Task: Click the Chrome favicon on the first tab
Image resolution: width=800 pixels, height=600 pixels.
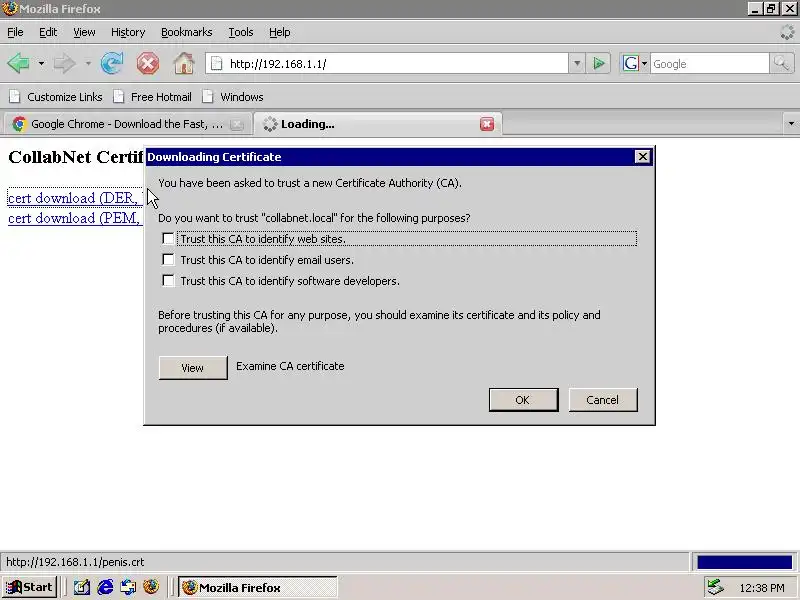Action: 19,124
